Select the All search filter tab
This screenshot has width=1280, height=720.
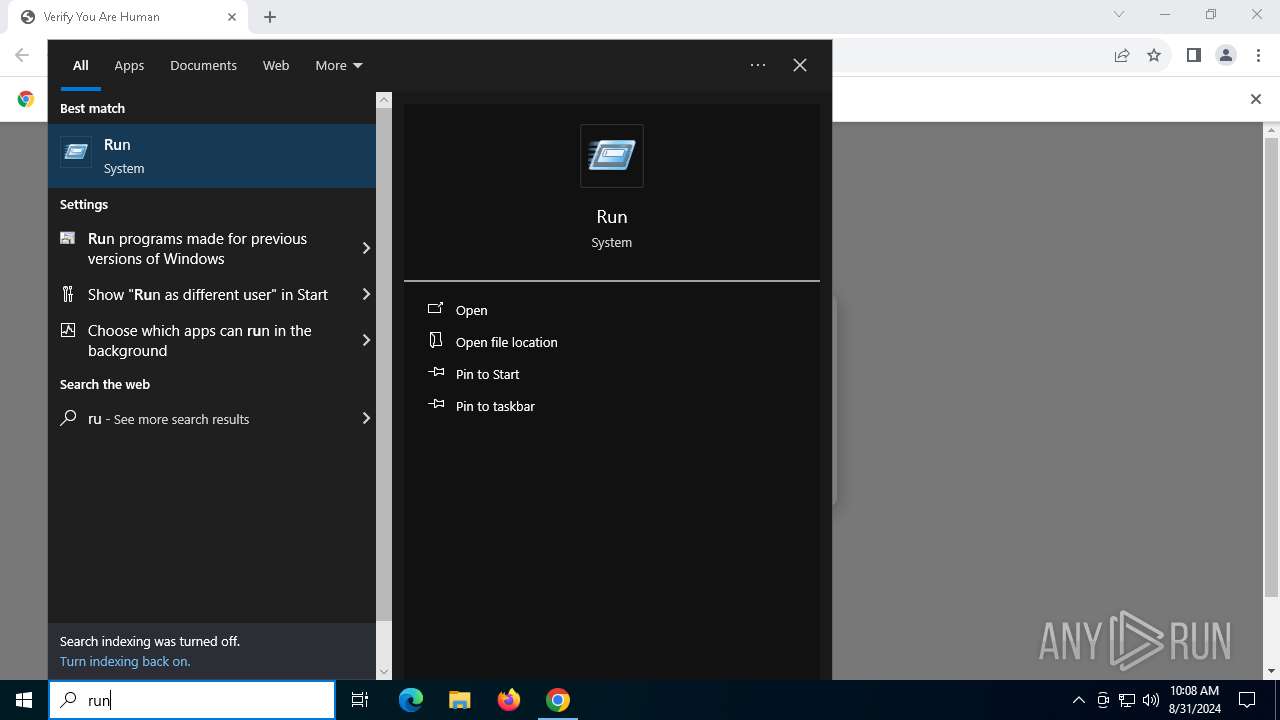tap(81, 65)
